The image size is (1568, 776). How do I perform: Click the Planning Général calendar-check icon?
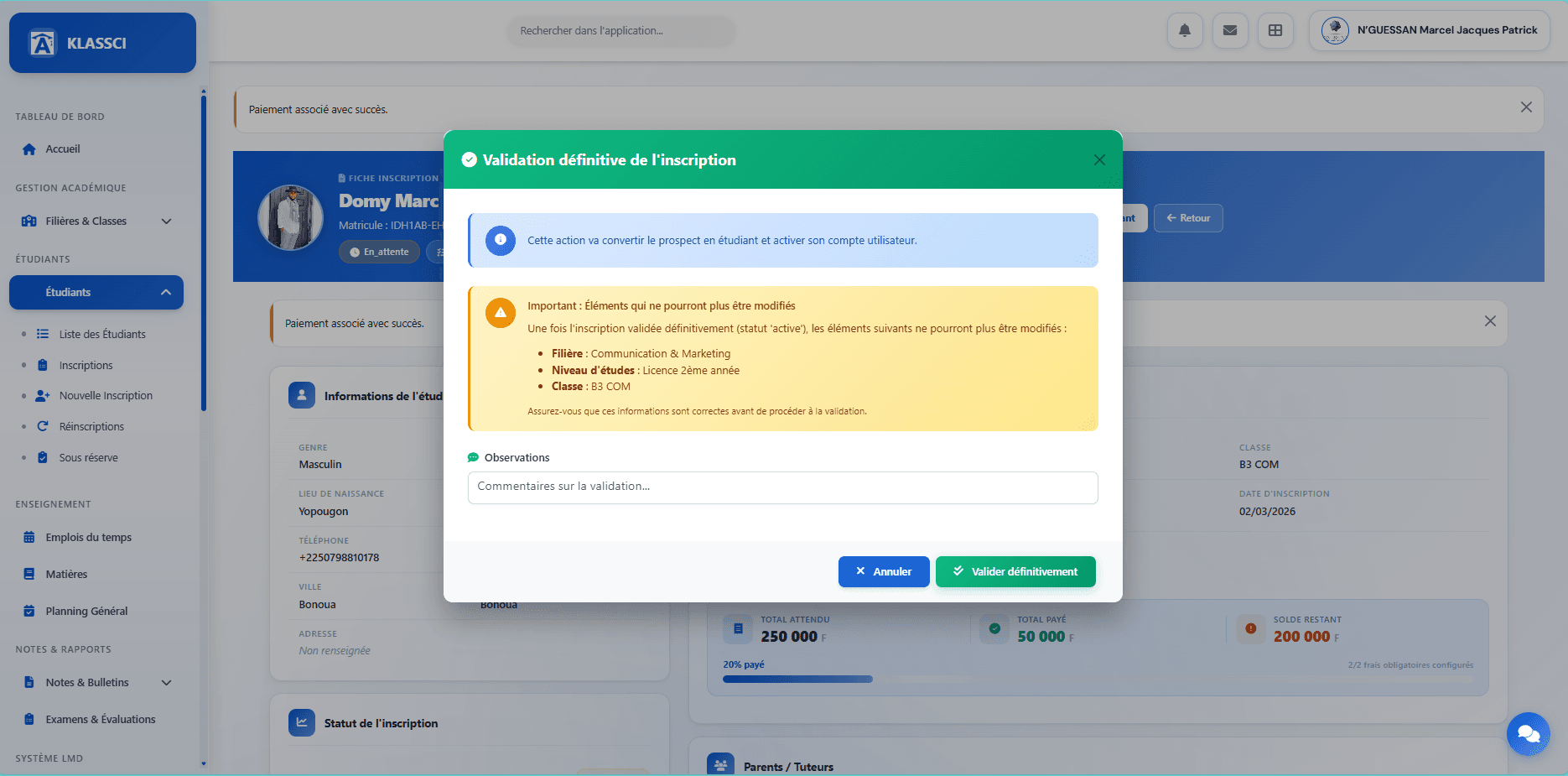click(29, 612)
